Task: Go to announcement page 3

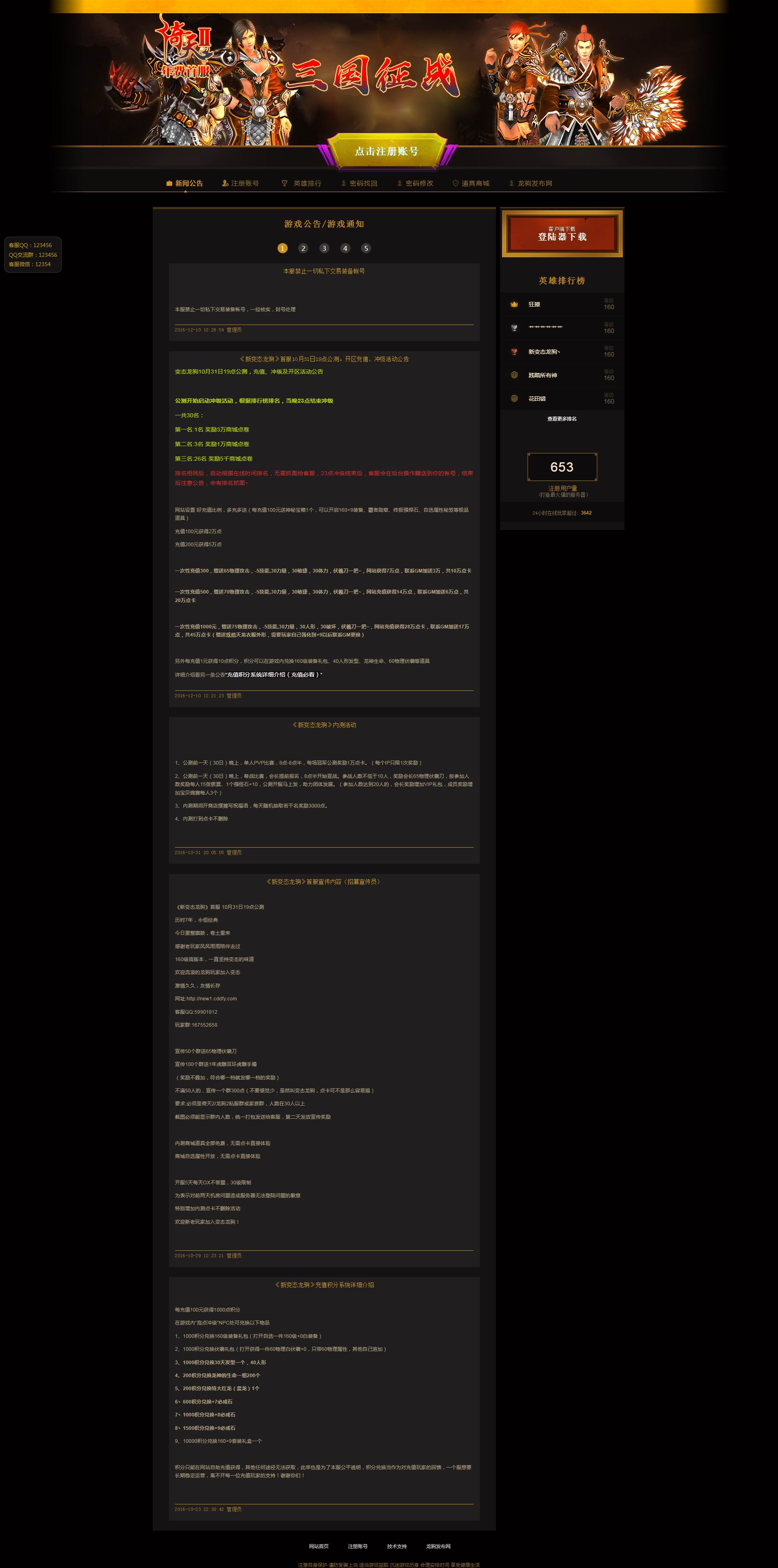Action: click(324, 248)
